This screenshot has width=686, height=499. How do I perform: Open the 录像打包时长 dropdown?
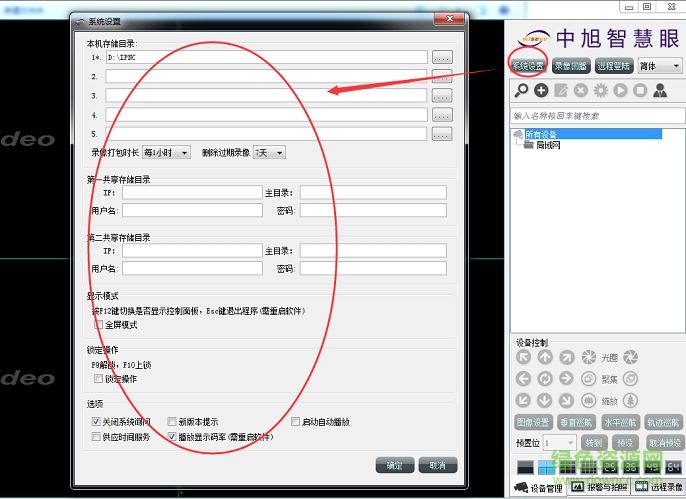pos(167,152)
